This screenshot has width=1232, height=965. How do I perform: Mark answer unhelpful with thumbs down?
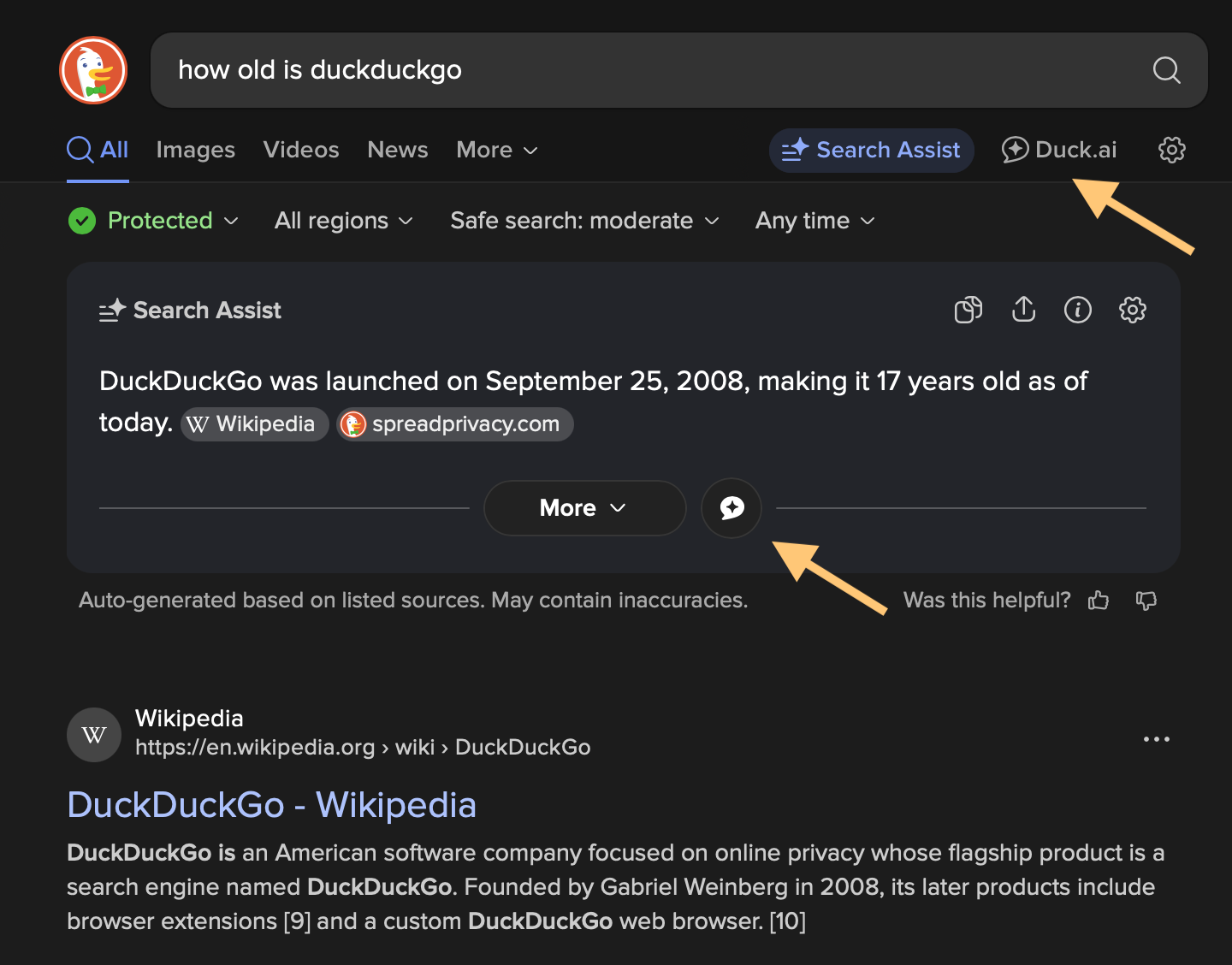1146,601
